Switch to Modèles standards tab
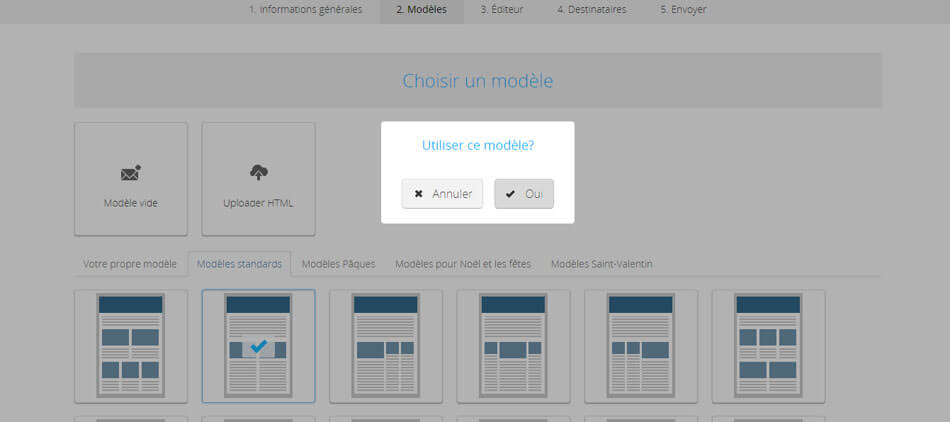950x422 pixels. point(239,265)
